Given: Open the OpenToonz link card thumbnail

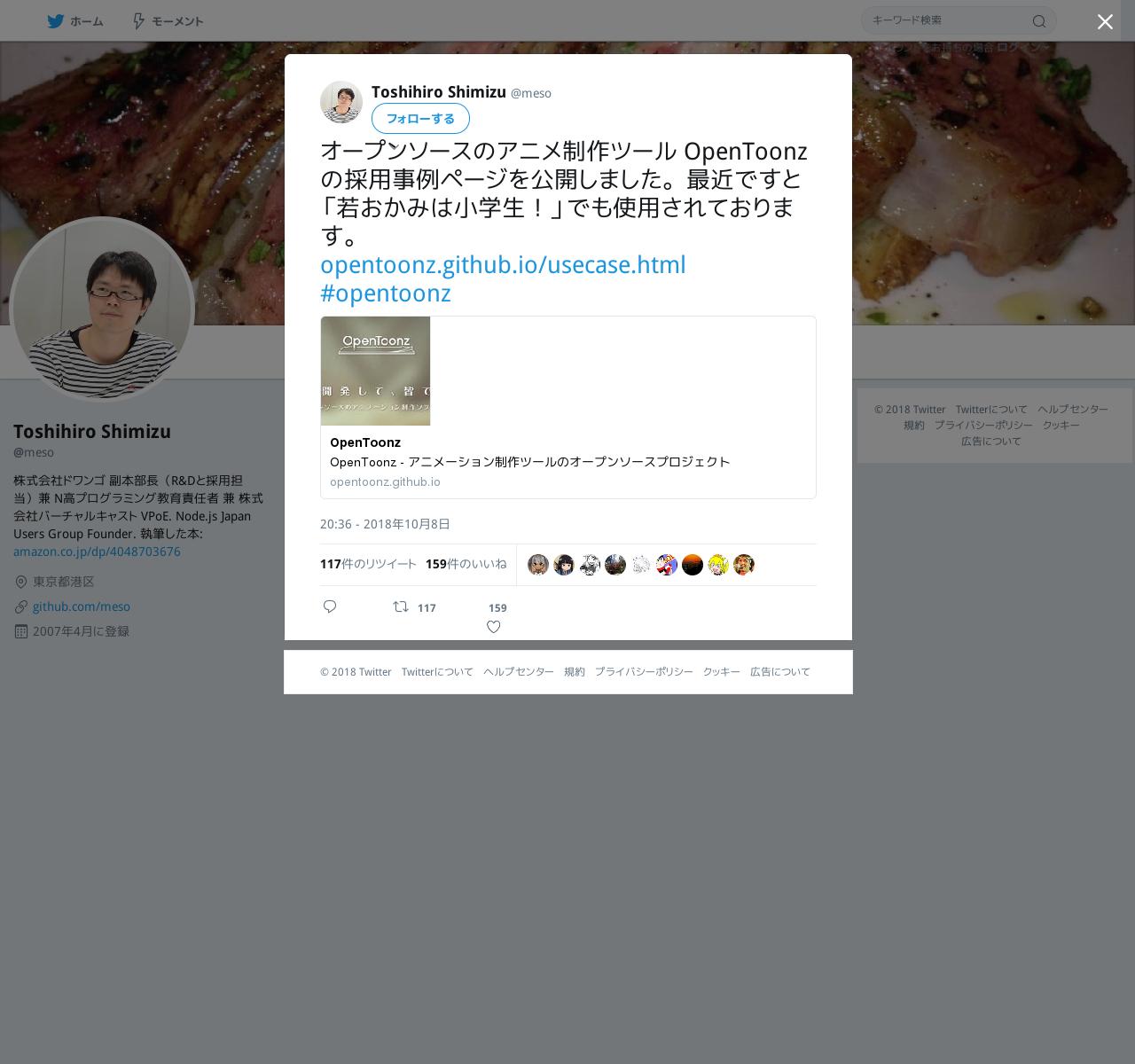Looking at the screenshot, I should tap(375, 371).
